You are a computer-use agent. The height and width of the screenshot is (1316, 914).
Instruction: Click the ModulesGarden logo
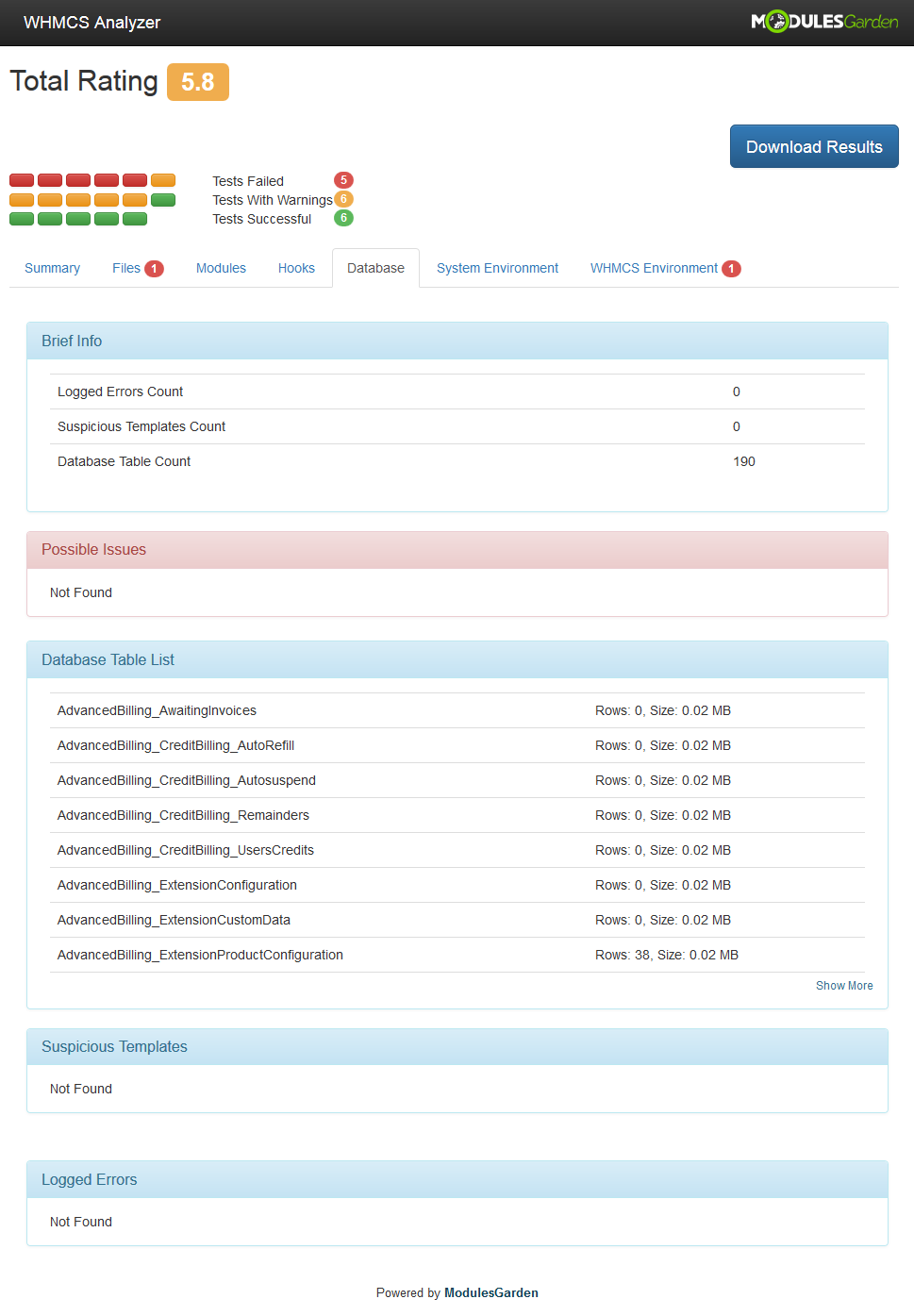[824, 22]
